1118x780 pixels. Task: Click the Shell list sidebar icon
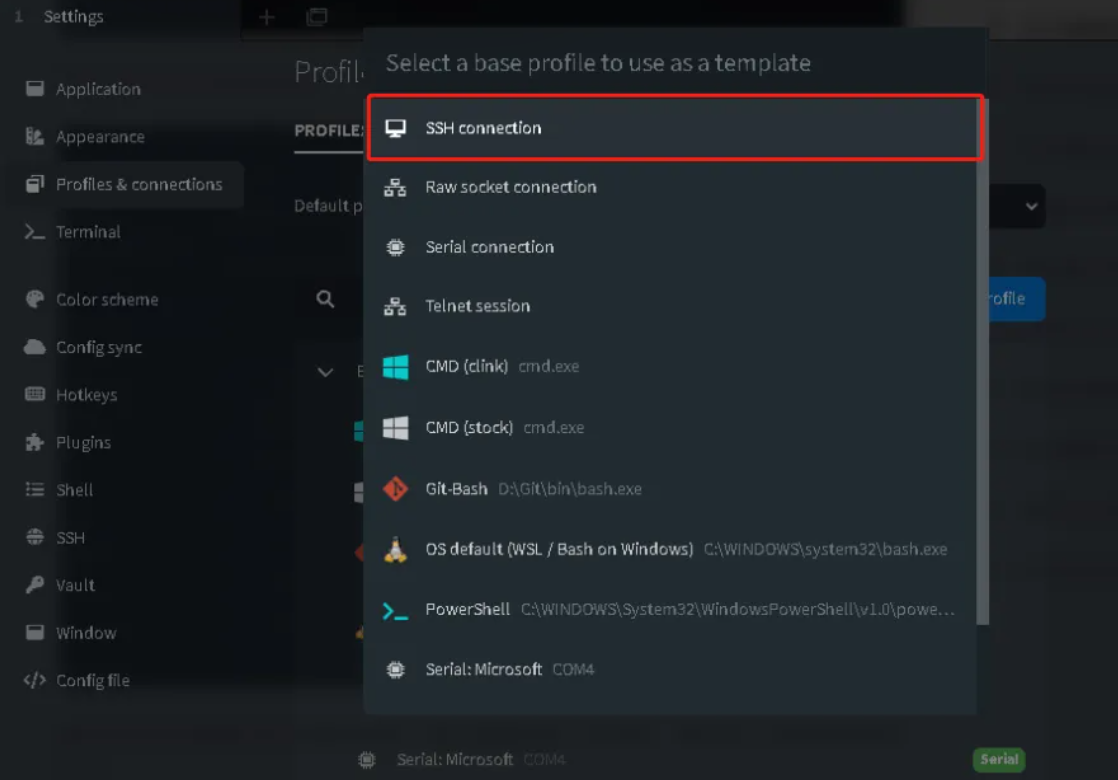[34, 490]
